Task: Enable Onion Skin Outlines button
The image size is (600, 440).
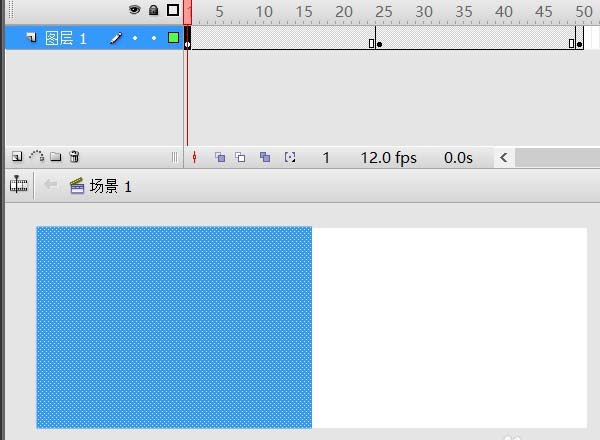Action: pos(240,157)
